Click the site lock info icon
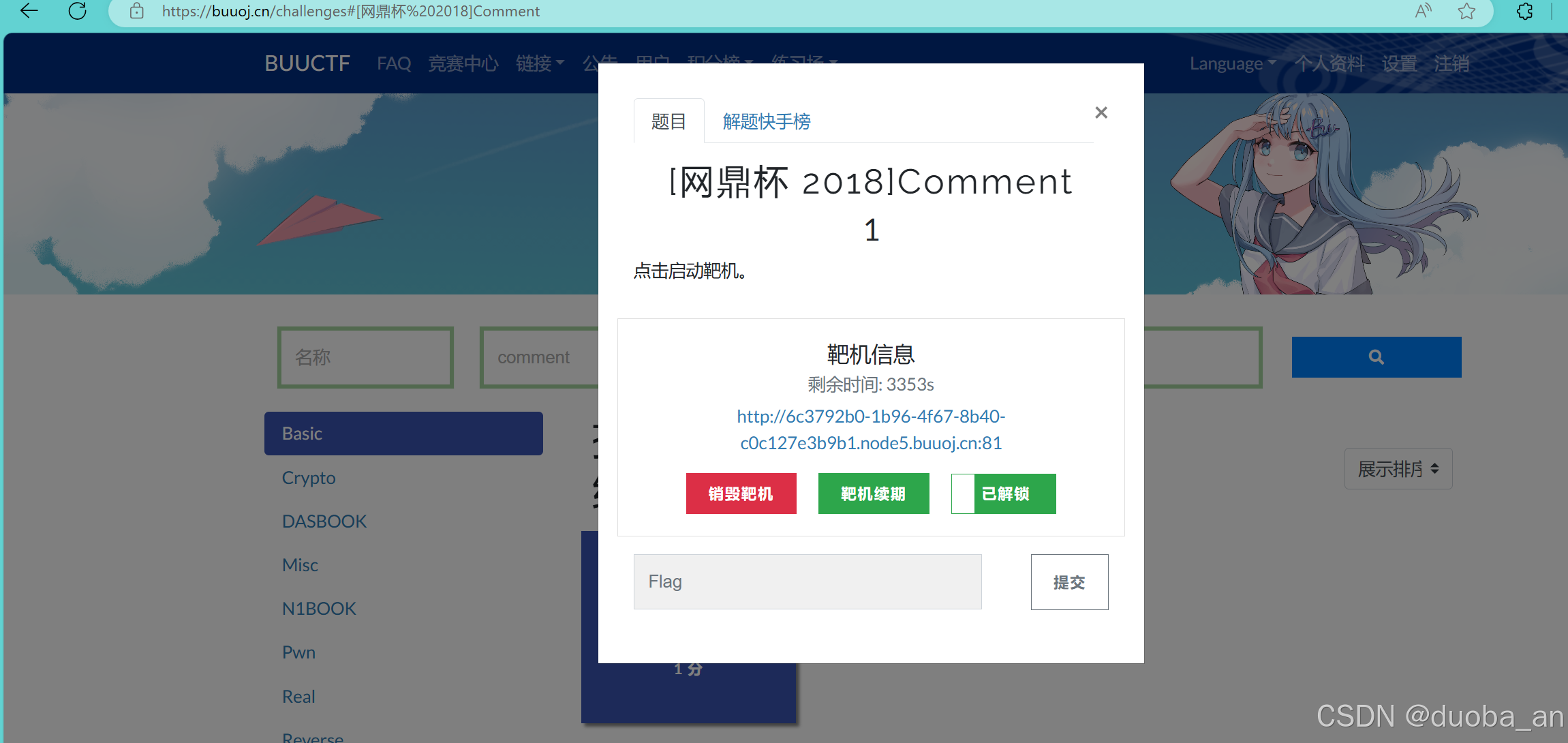Image resolution: width=1568 pixels, height=743 pixels. click(x=136, y=11)
